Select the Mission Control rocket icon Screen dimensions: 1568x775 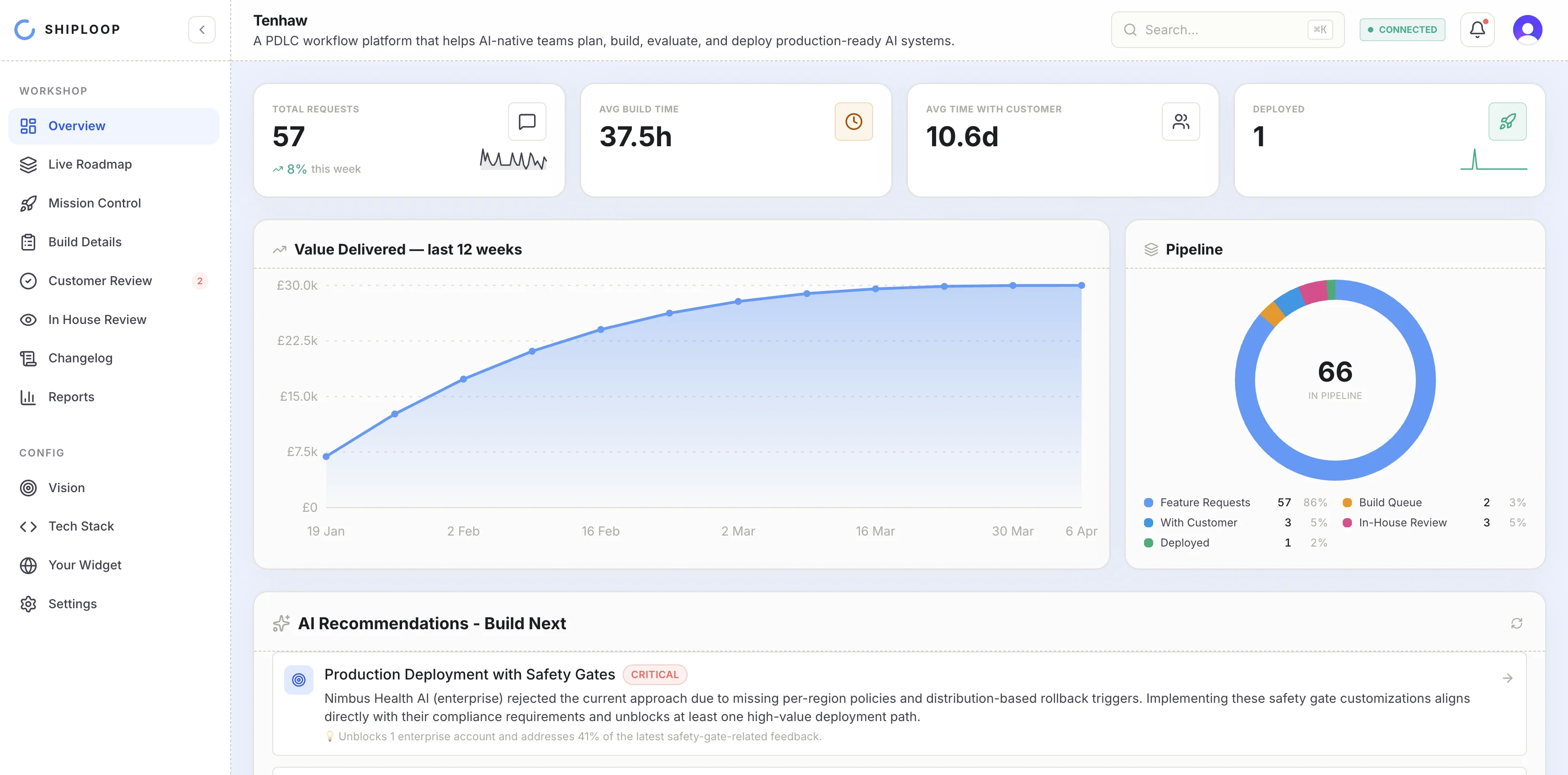[29, 203]
